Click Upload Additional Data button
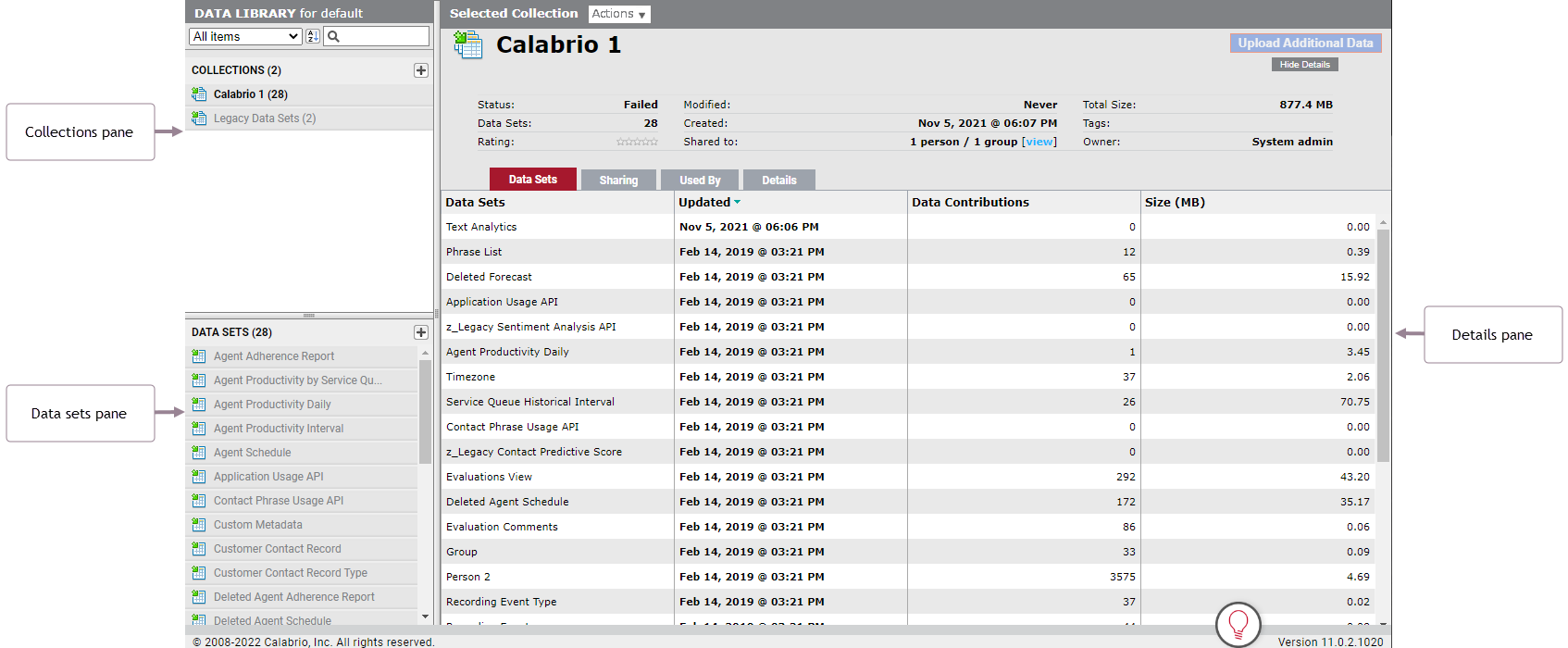 point(1305,44)
